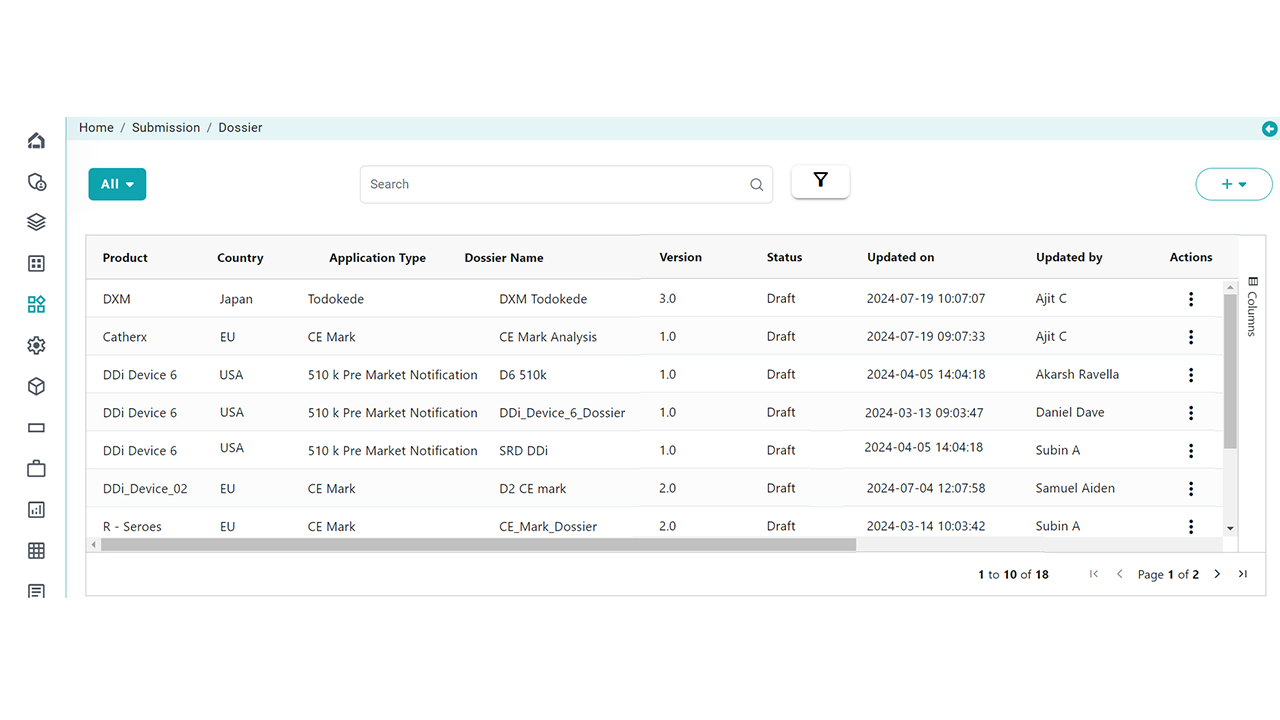Click into the Search input field
1280x720 pixels.
[555, 185]
